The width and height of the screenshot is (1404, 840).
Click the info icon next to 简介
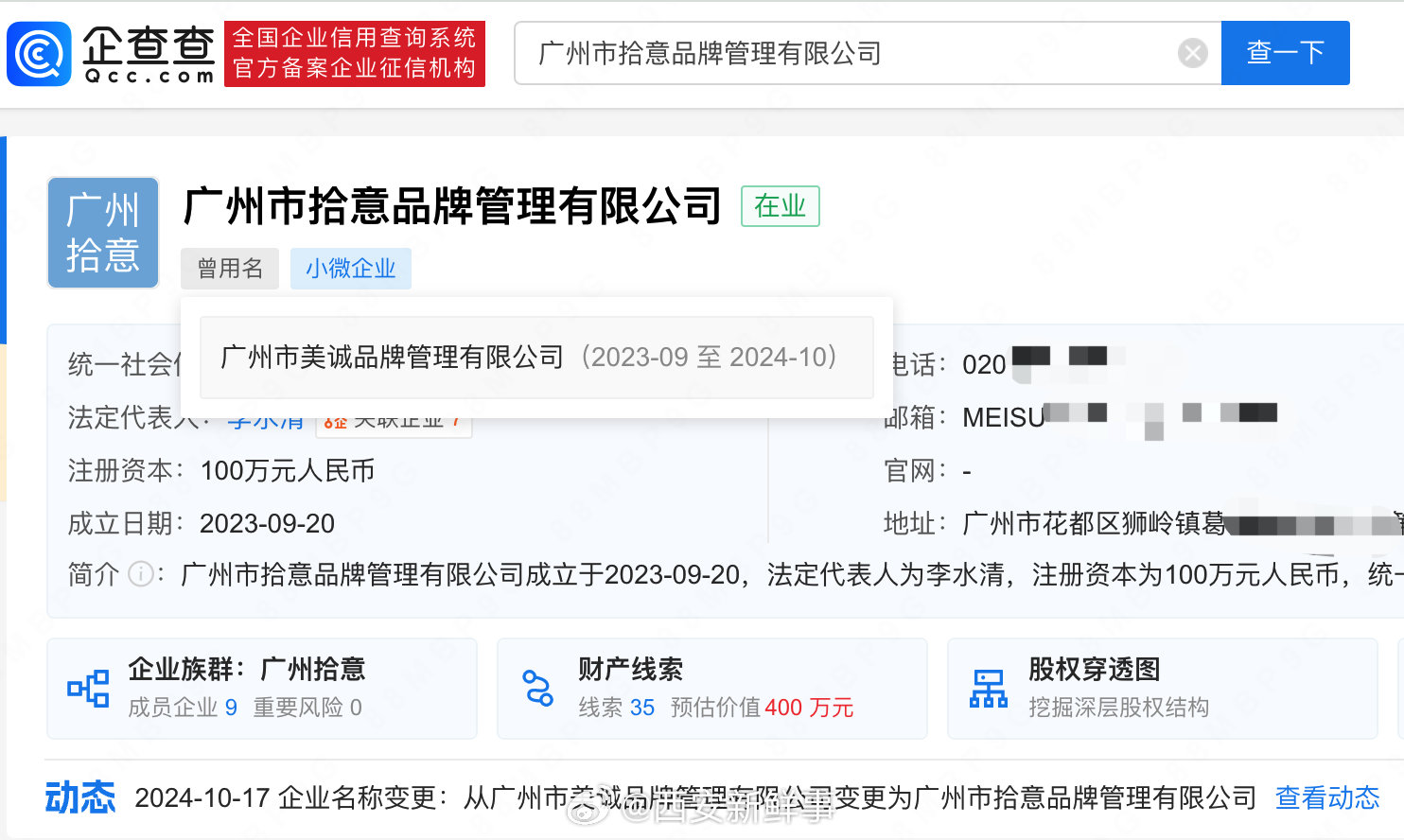tap(141, 574)
